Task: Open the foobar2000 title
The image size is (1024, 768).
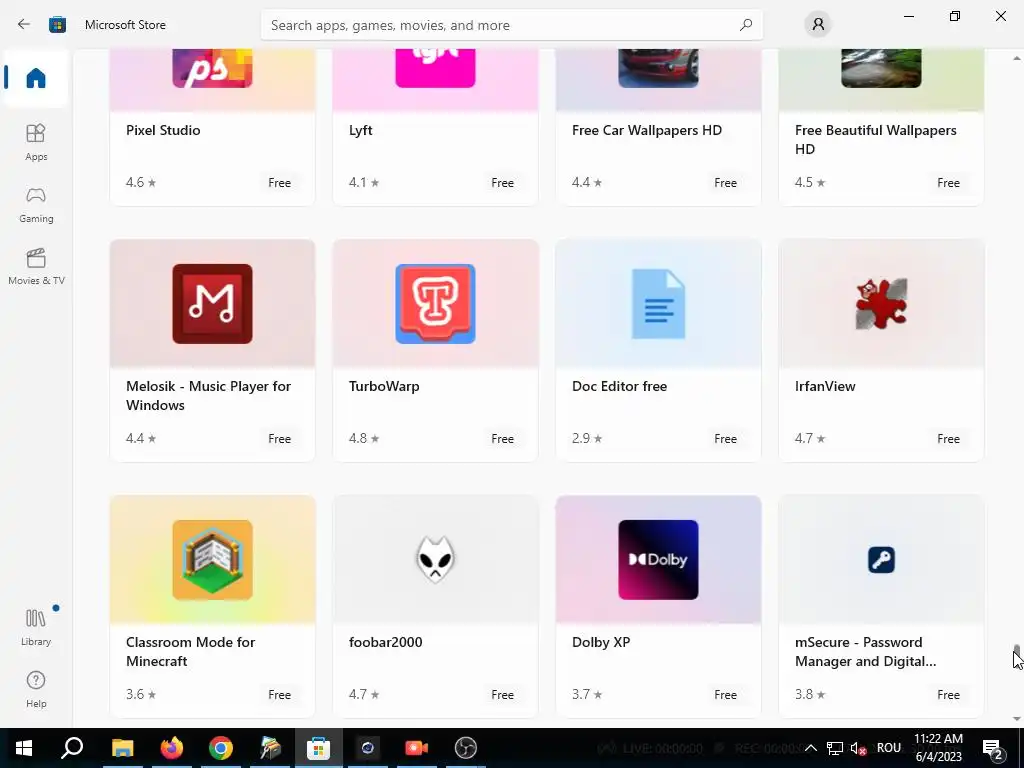Action: 385,642
